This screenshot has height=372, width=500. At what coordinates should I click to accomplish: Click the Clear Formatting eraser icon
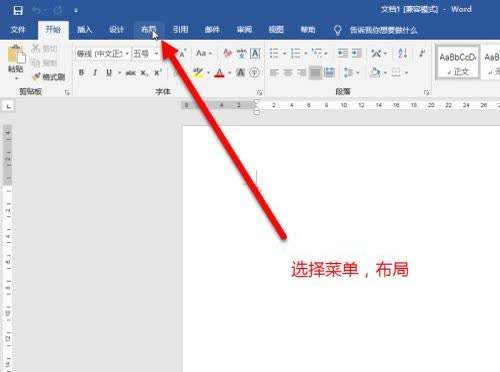[x=228, y=53]
